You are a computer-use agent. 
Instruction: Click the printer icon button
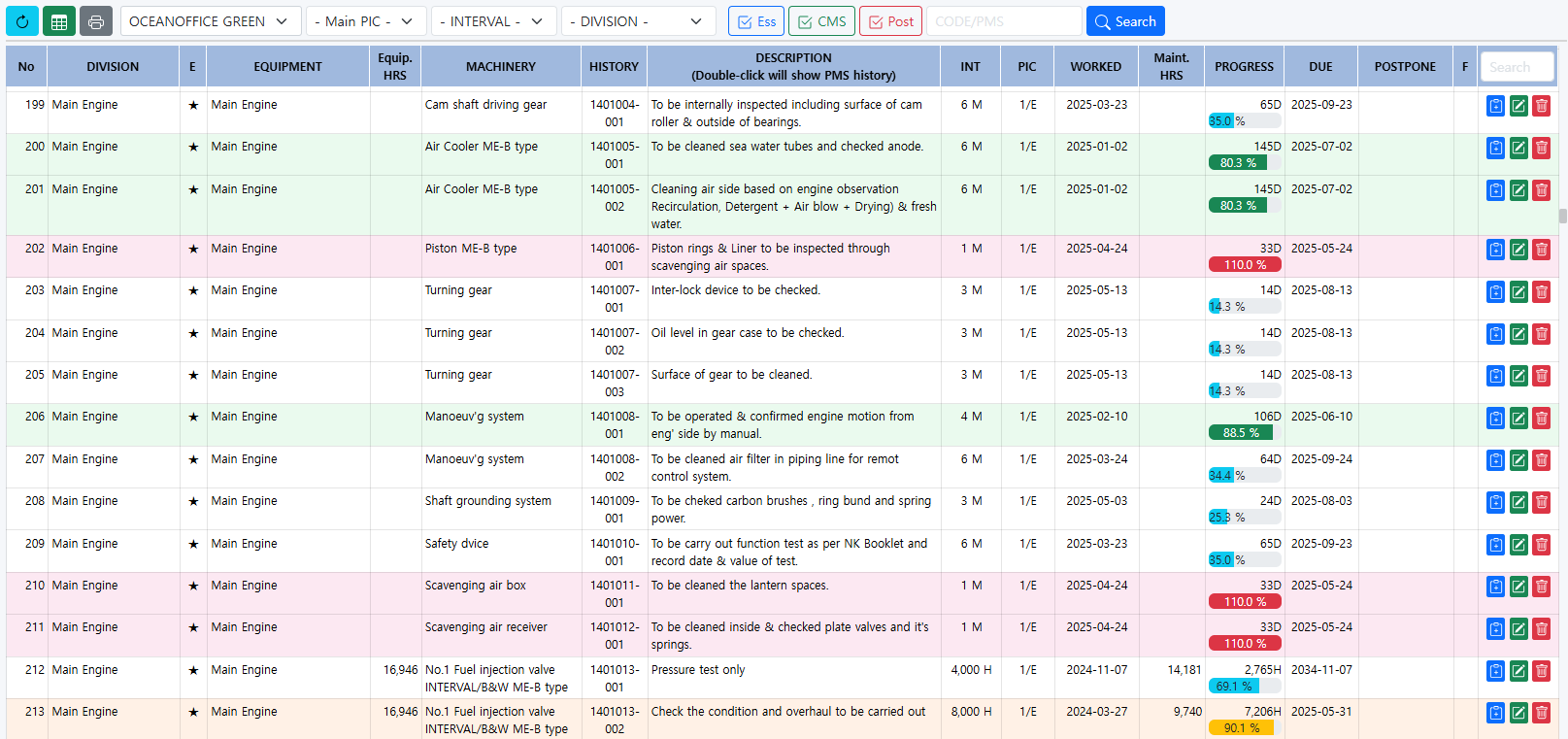tap(95, 21)
